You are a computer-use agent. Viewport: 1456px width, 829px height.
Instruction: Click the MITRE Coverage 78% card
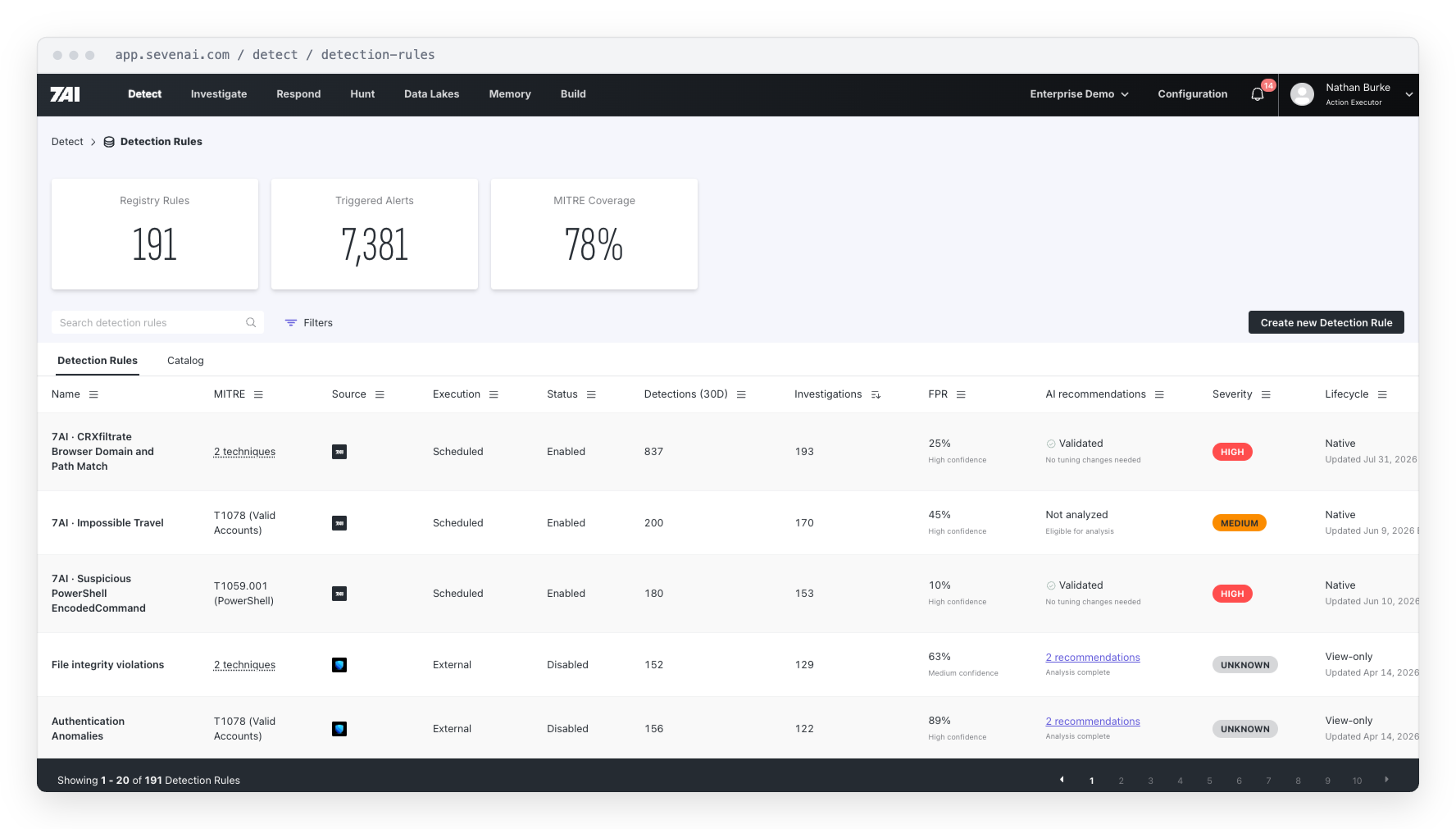(594, 235)
